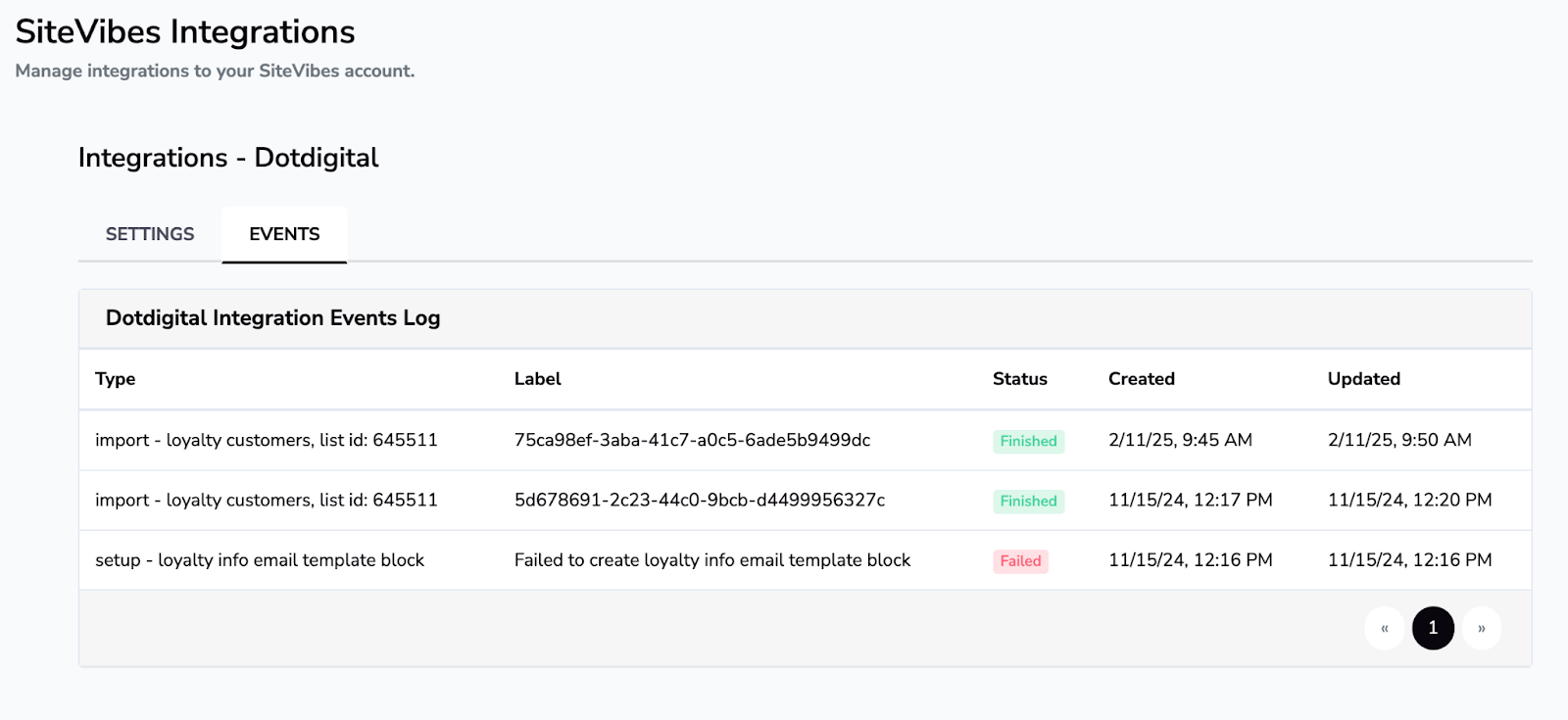Click the Created column header
Screen dimensions: 1568x720
click(1142, 379)
